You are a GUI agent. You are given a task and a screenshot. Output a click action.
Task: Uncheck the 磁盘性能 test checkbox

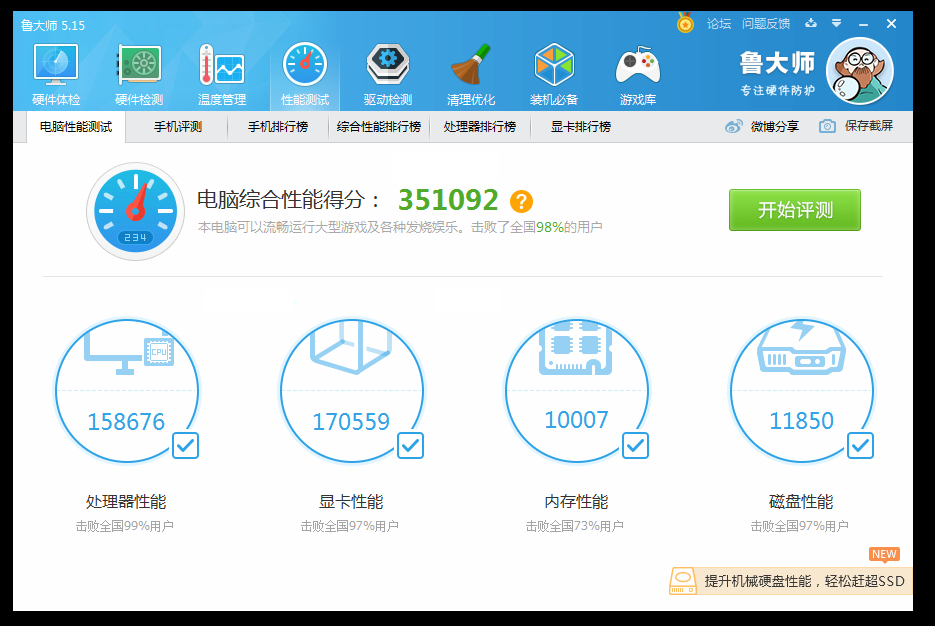pos(860,445)
